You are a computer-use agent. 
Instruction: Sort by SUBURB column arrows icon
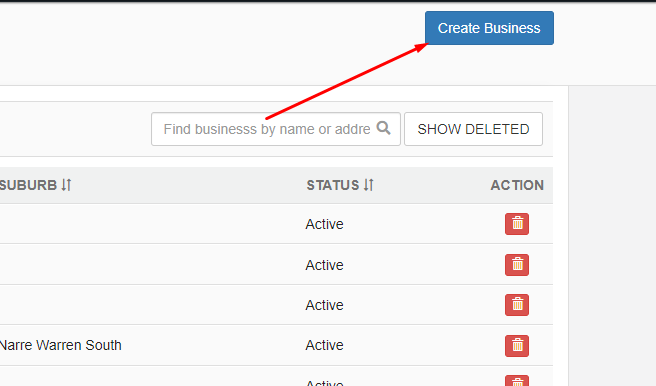click(66, 185)
